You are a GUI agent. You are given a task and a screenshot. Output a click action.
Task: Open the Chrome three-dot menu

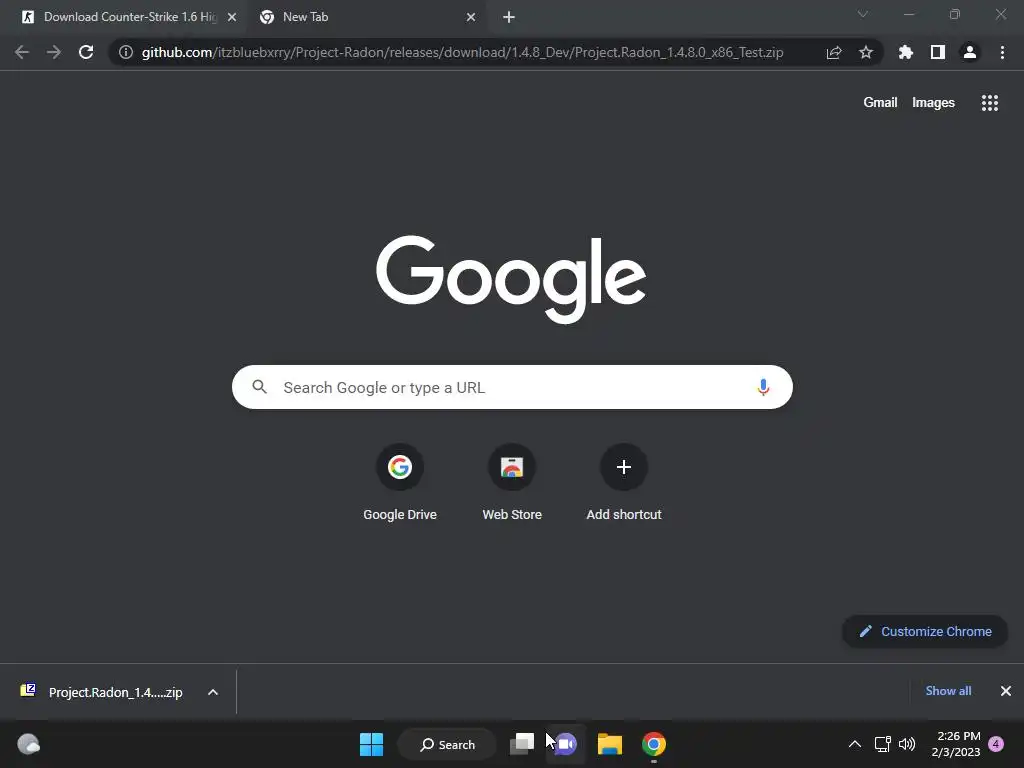point(1002,52)
